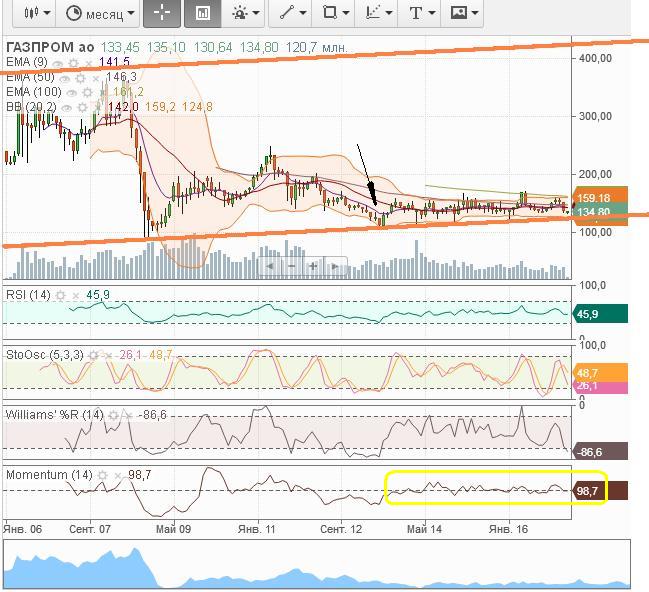Click the Май 14 time axis label

tap(424, 529)
